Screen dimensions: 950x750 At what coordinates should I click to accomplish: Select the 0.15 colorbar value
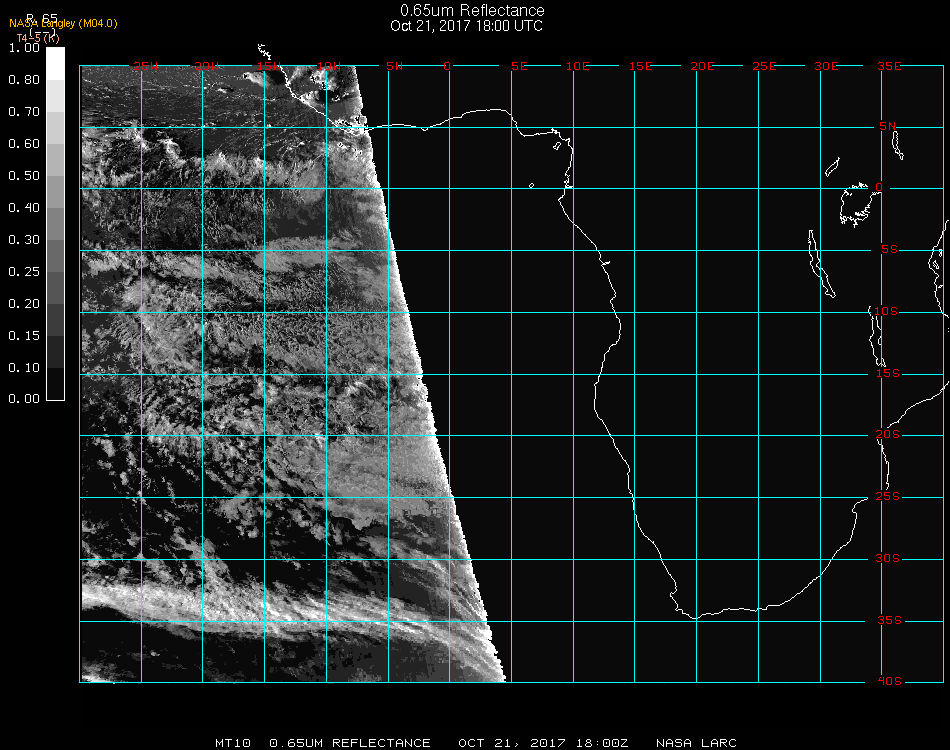click(24, 336)
